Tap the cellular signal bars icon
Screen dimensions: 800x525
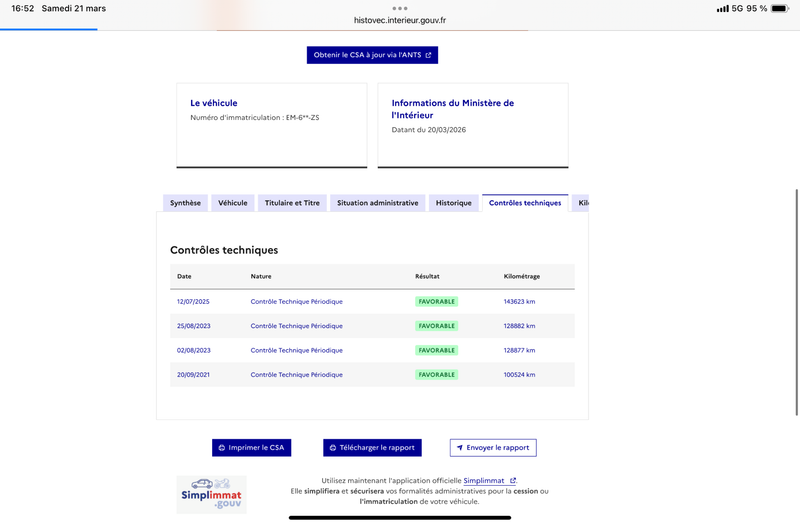coord(722,9)
